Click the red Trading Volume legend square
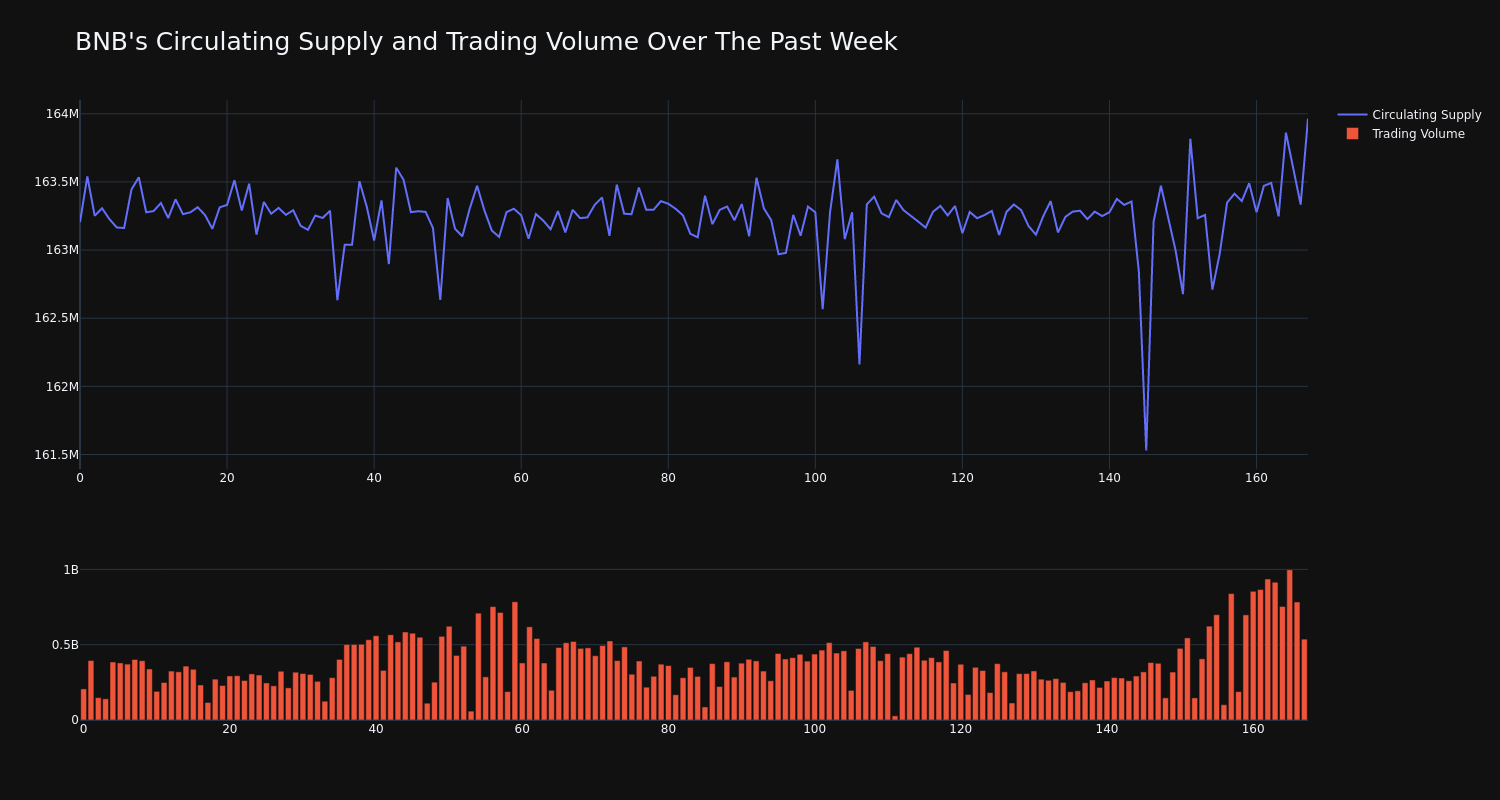This screenshot has height=800, width=1500. click(1352, 134)
